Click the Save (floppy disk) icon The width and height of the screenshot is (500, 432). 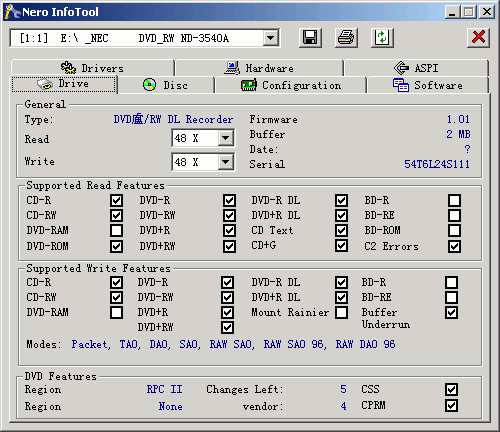tap(310, 38)
